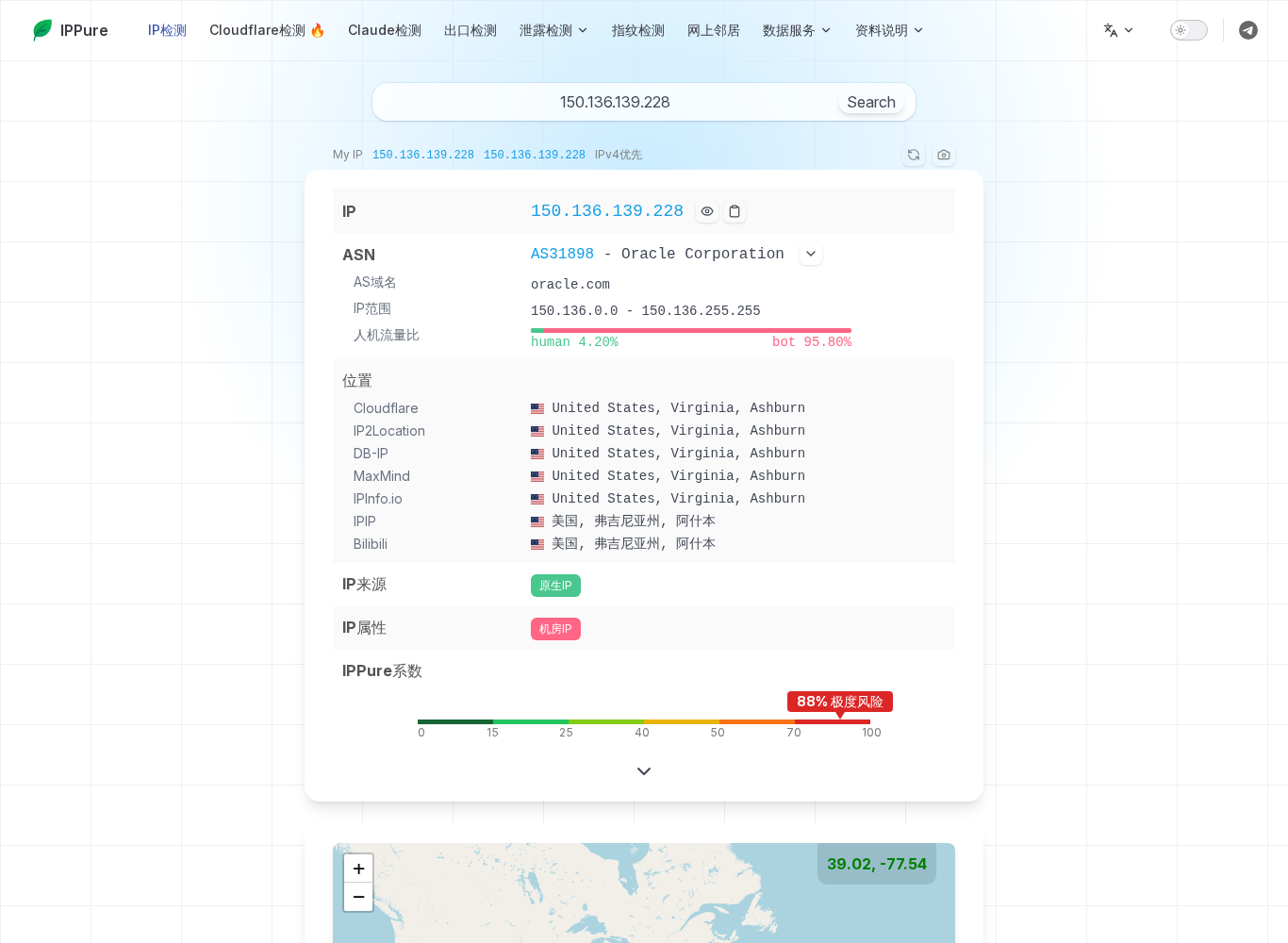
Task: Click the 88% 极度风险 risk badge
Action: click(840, 702)
